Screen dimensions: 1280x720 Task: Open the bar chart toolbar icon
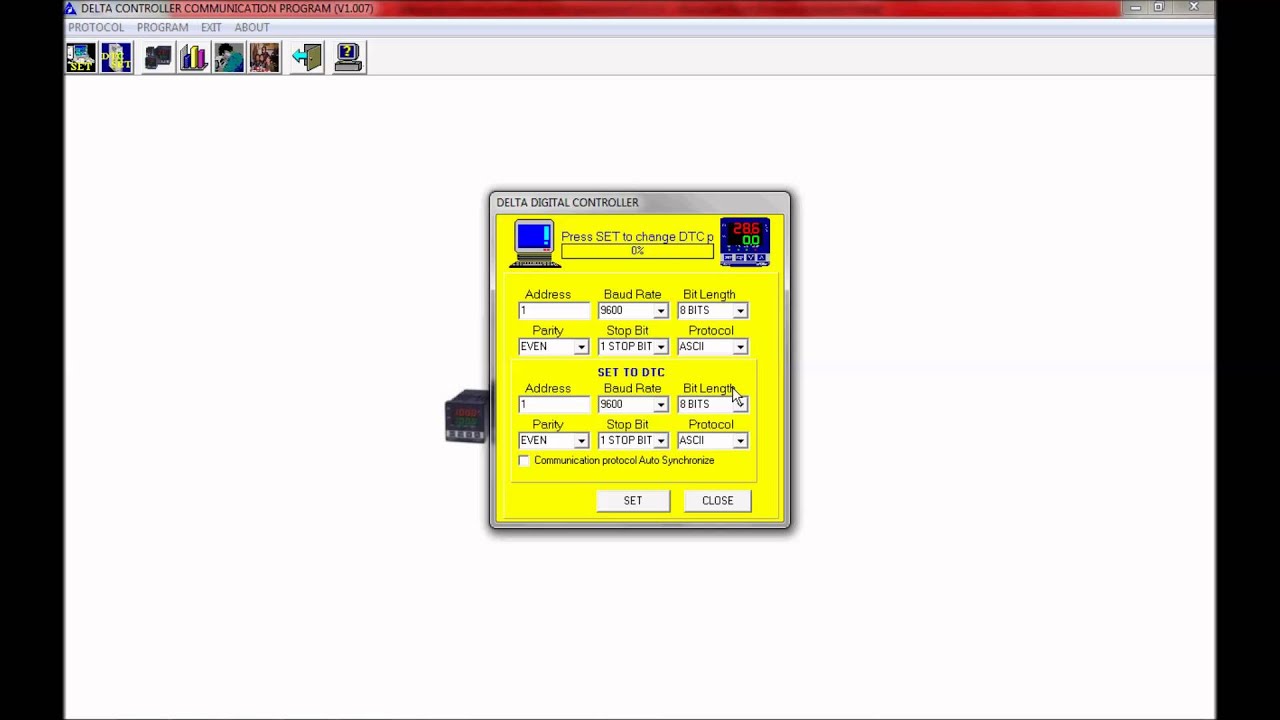coord(193,58)
